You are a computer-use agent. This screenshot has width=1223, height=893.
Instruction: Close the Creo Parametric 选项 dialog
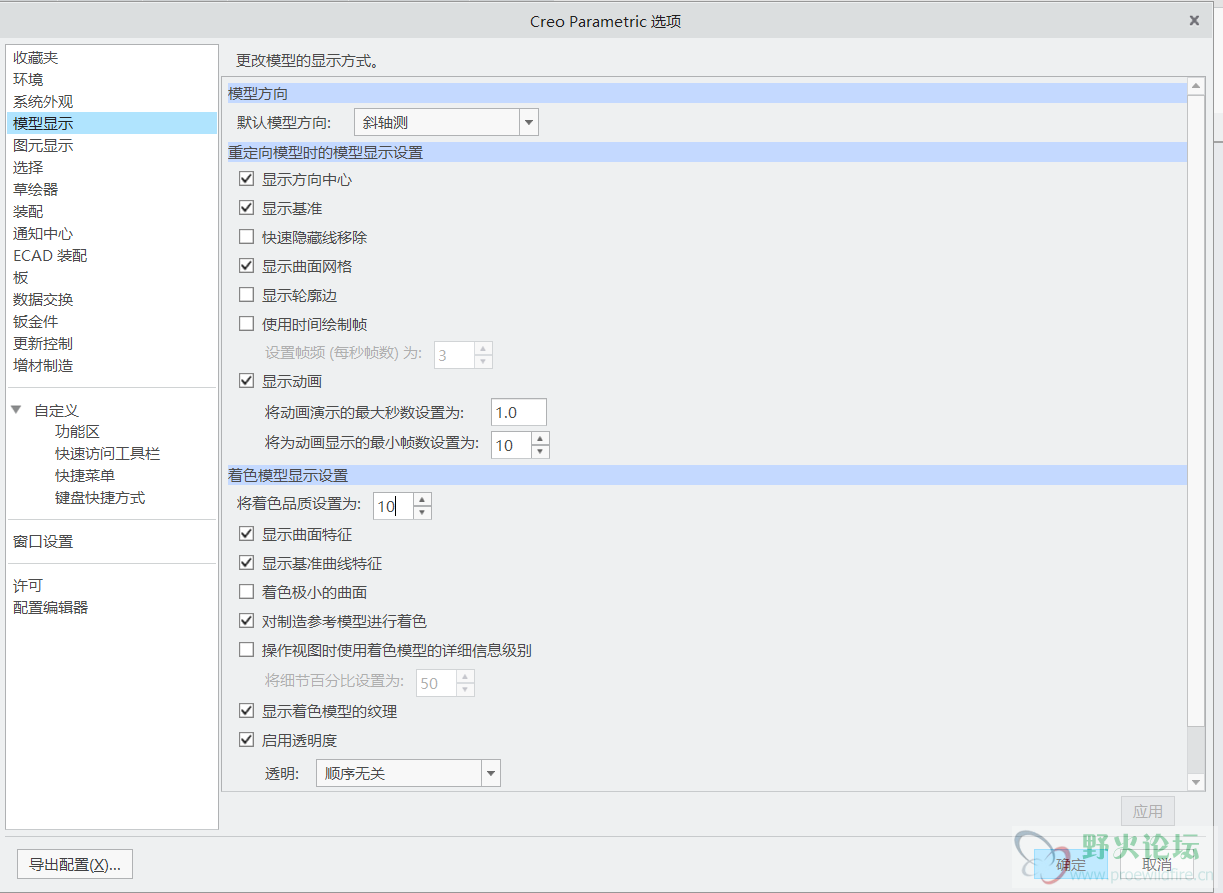click(x=1194, y=20)
